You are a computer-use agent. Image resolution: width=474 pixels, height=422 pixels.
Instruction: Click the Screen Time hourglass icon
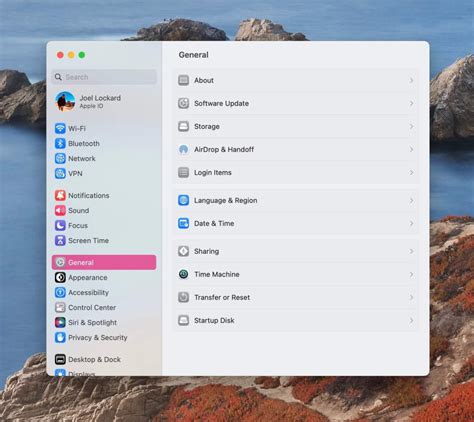point(60,240)
